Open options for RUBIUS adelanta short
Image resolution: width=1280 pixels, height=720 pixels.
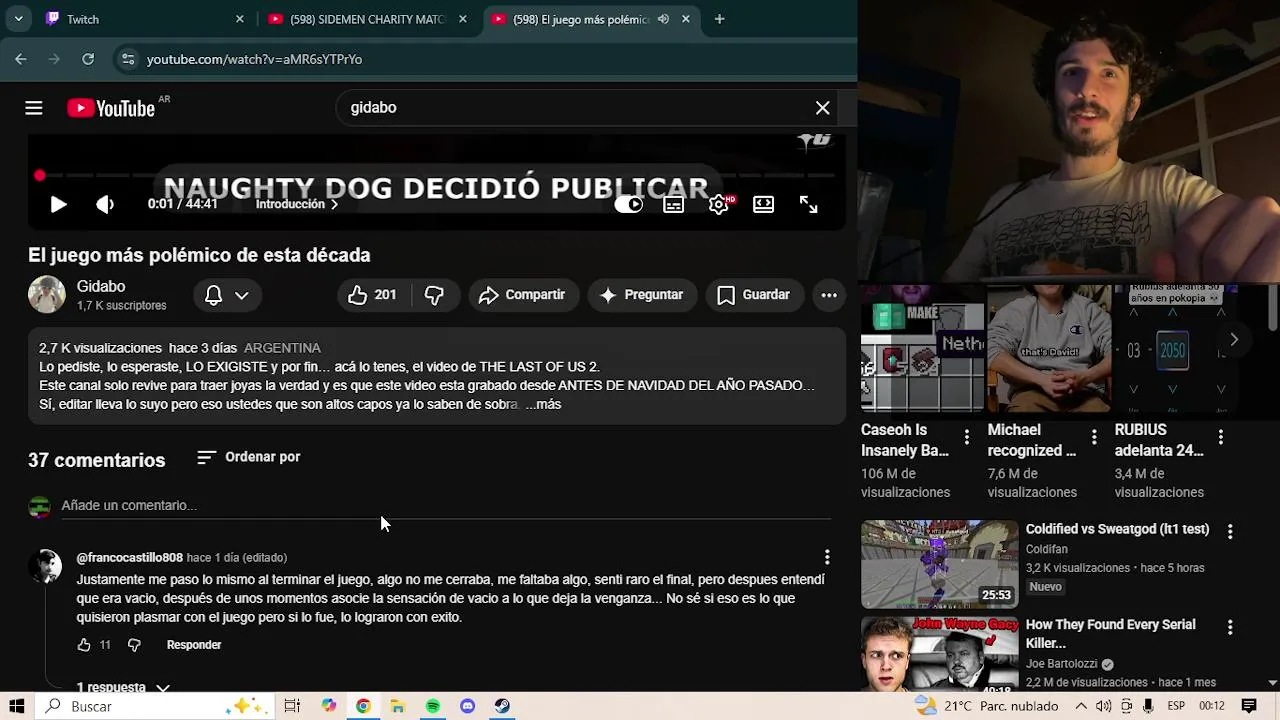pyautogui.click(x=1221, y=437)
